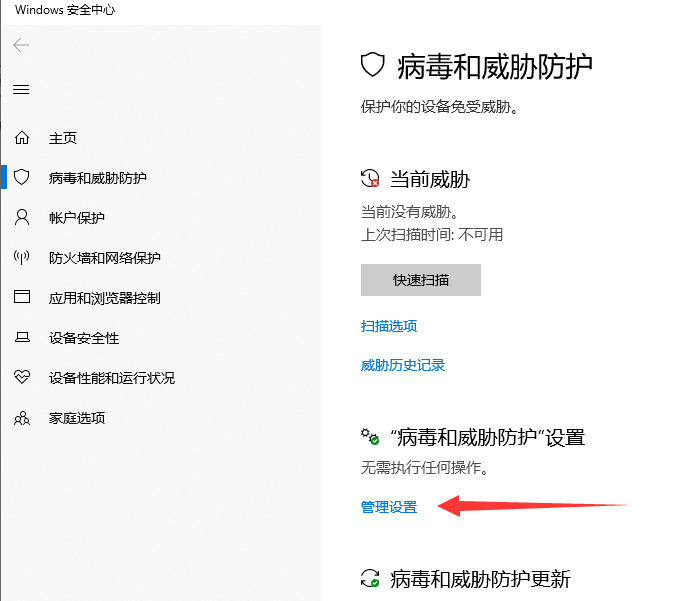Click the app and browser control (应用和浏览器控制) window icon

(x=22, y=298)
